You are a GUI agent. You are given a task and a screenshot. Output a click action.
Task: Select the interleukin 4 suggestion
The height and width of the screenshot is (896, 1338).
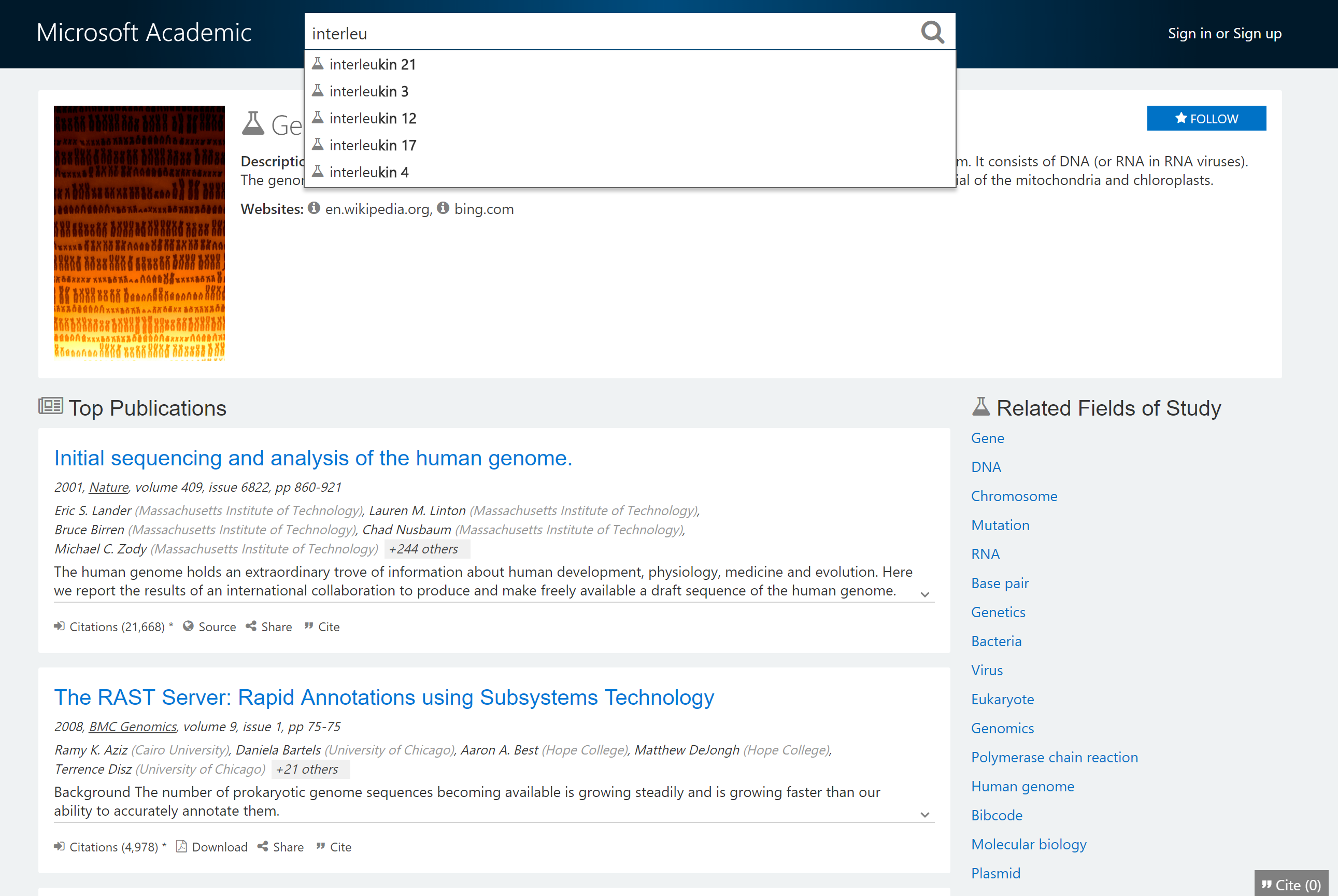point(368,172)
